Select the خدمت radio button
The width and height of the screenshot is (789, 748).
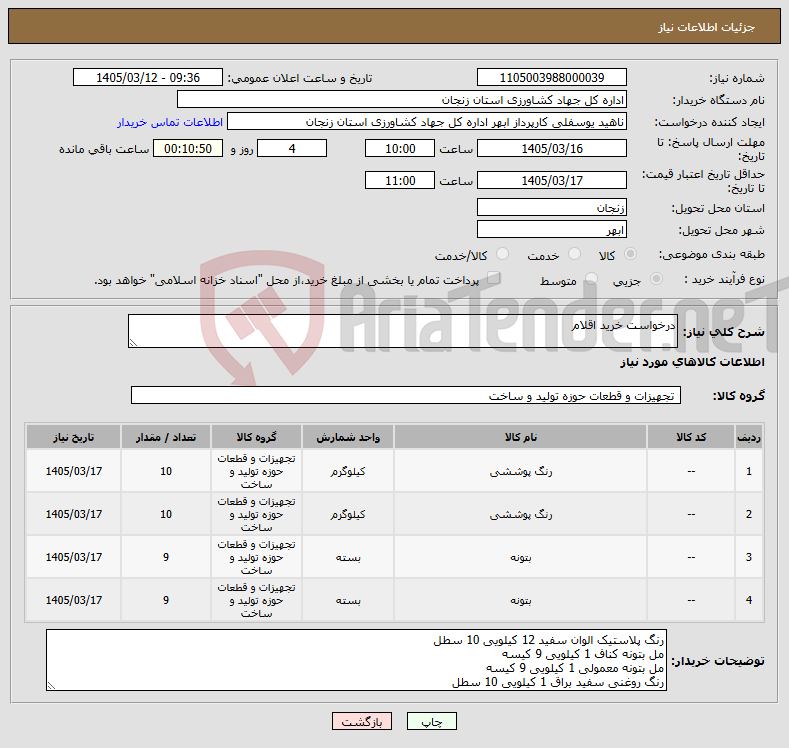[x=574, y=254]
